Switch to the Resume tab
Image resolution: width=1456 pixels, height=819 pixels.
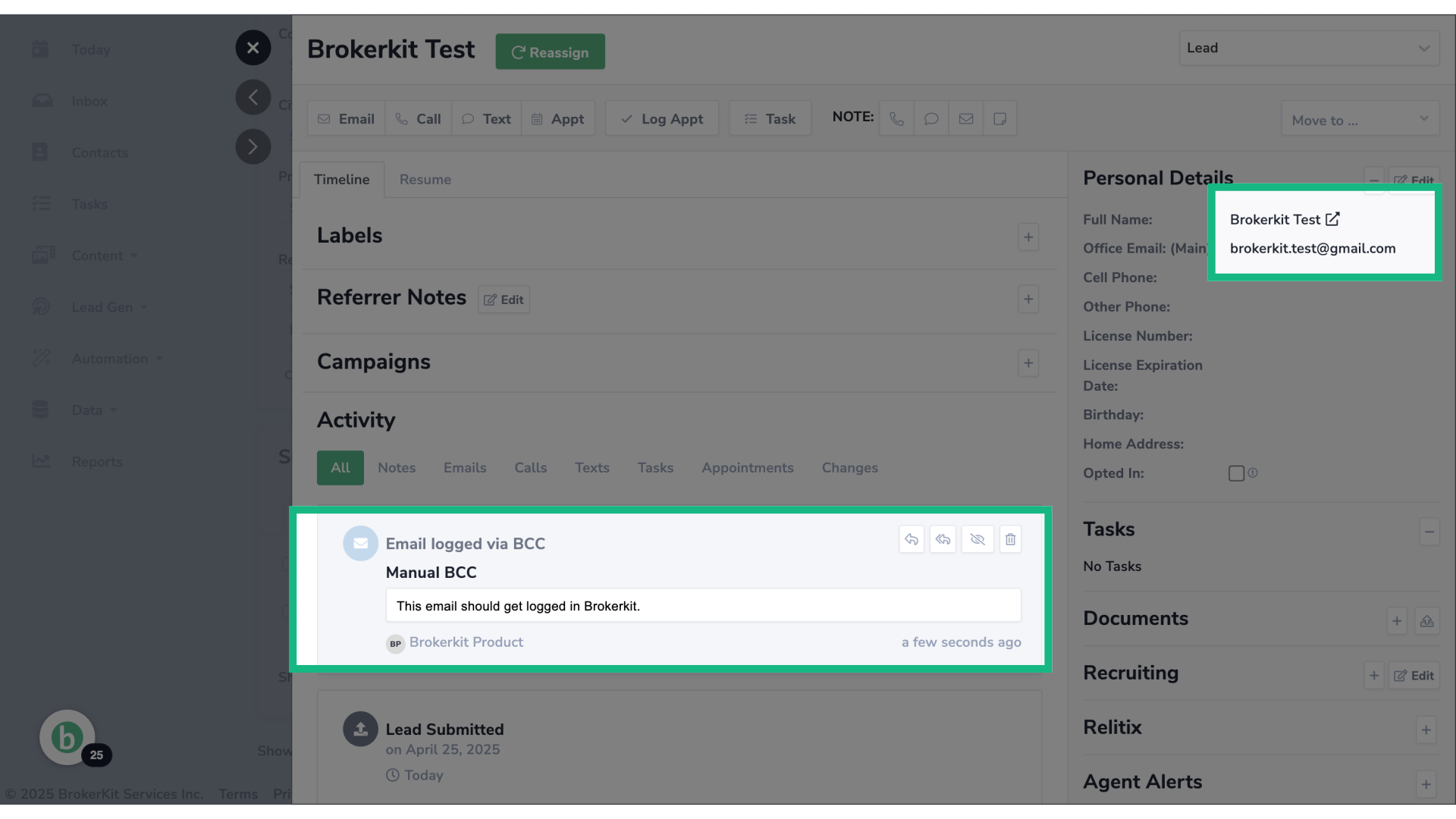click(425, 180)
